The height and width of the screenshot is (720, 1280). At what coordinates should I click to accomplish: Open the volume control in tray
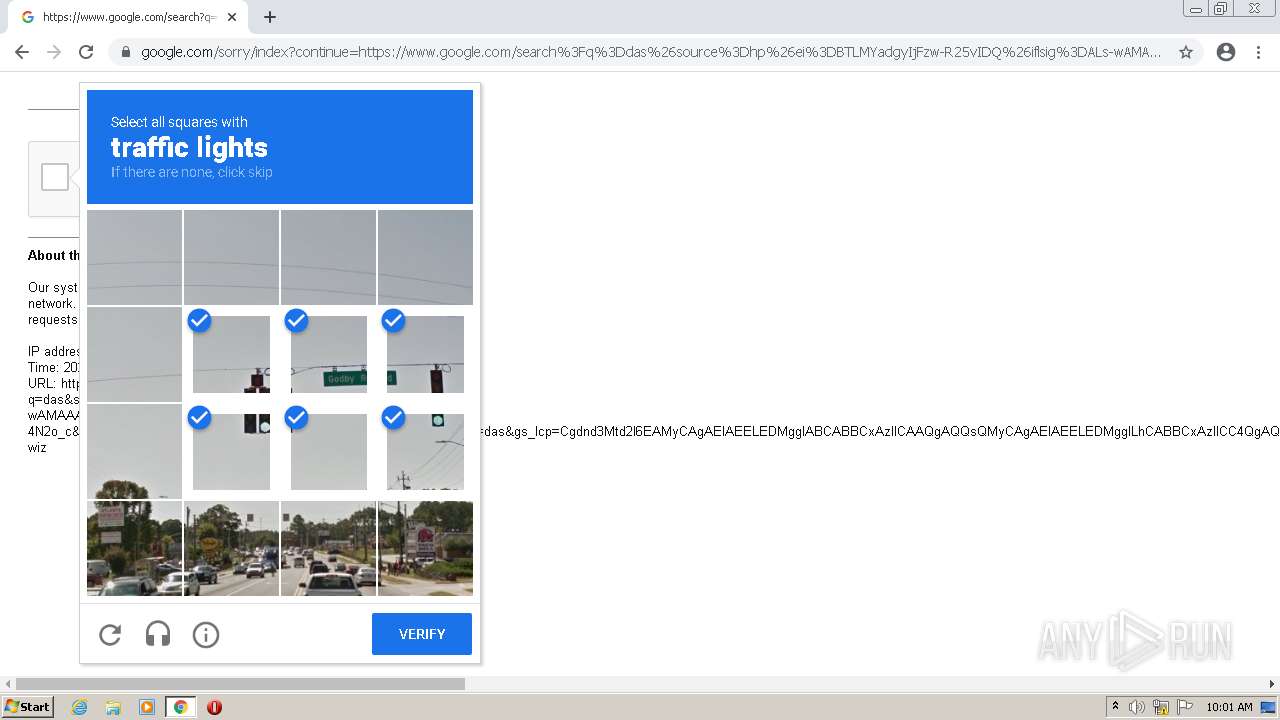tap(1137, 707)
